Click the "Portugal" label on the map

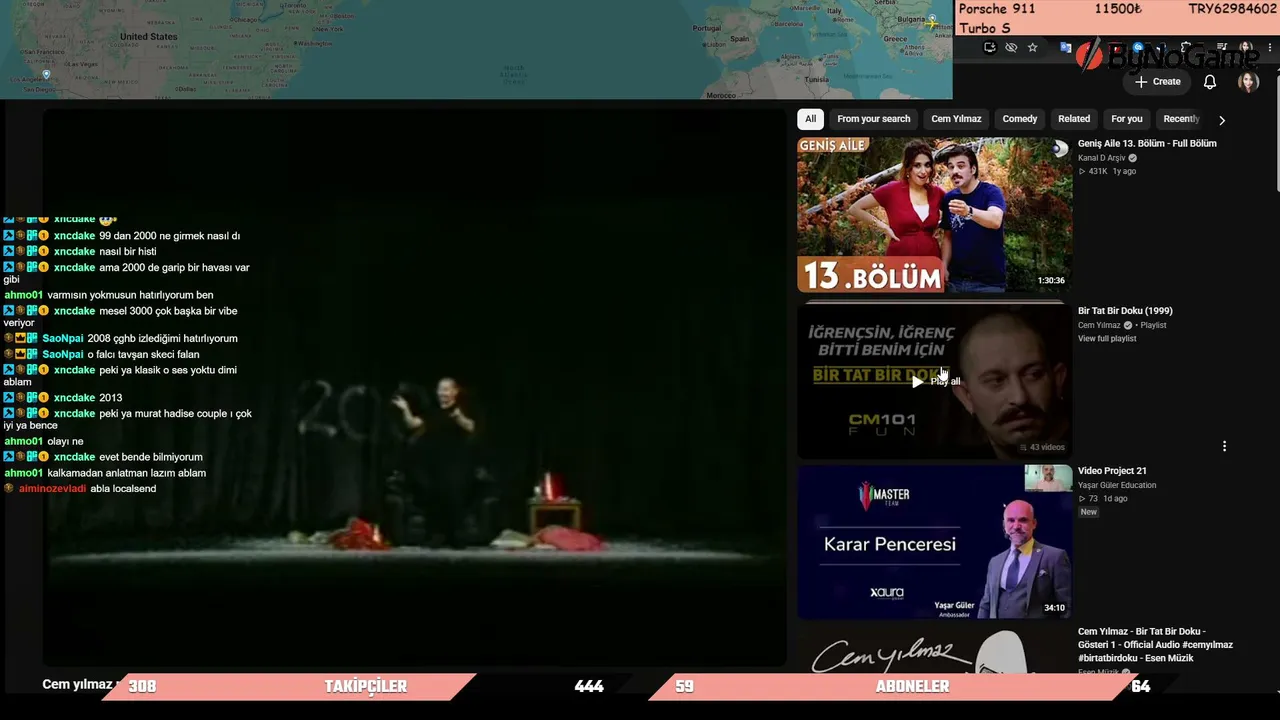[x=707, y=28]
